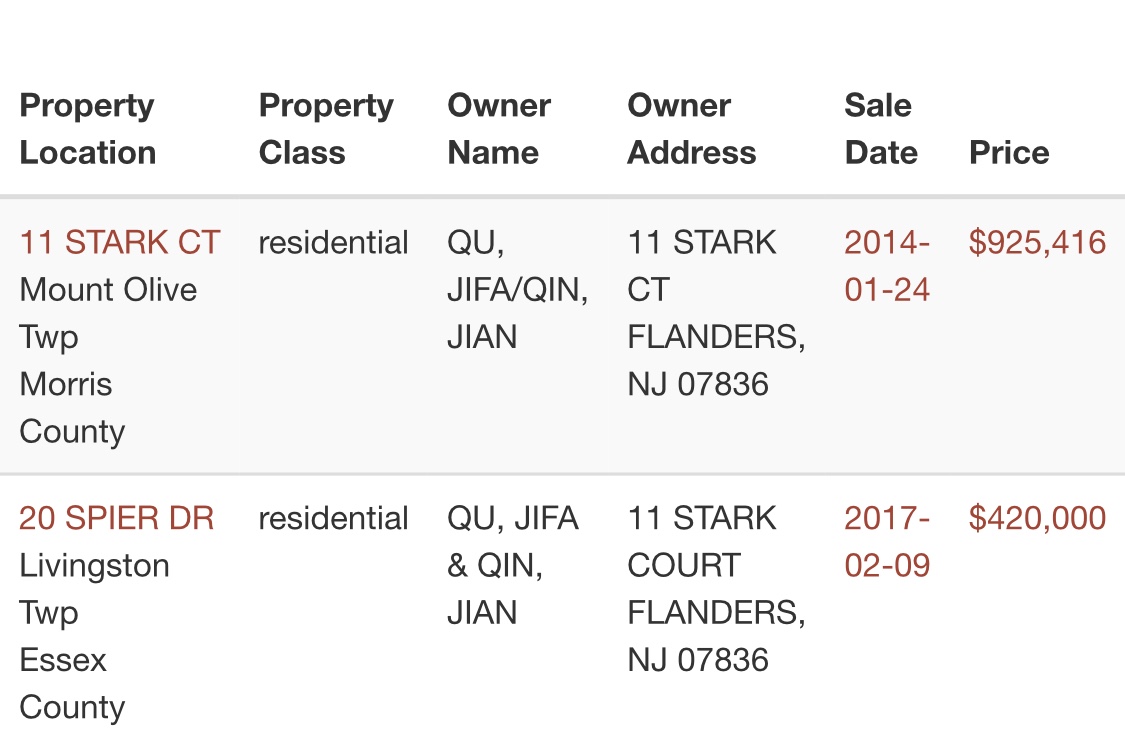Click the Property Location column header

click(x=88, y=129)
